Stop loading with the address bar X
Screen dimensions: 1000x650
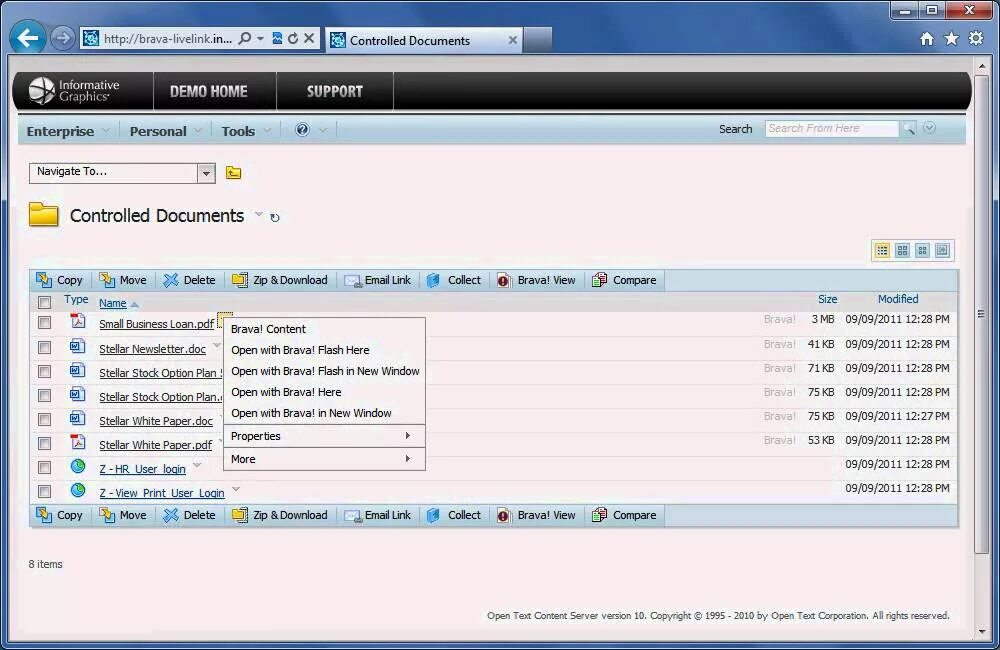(x=309, y=38)
